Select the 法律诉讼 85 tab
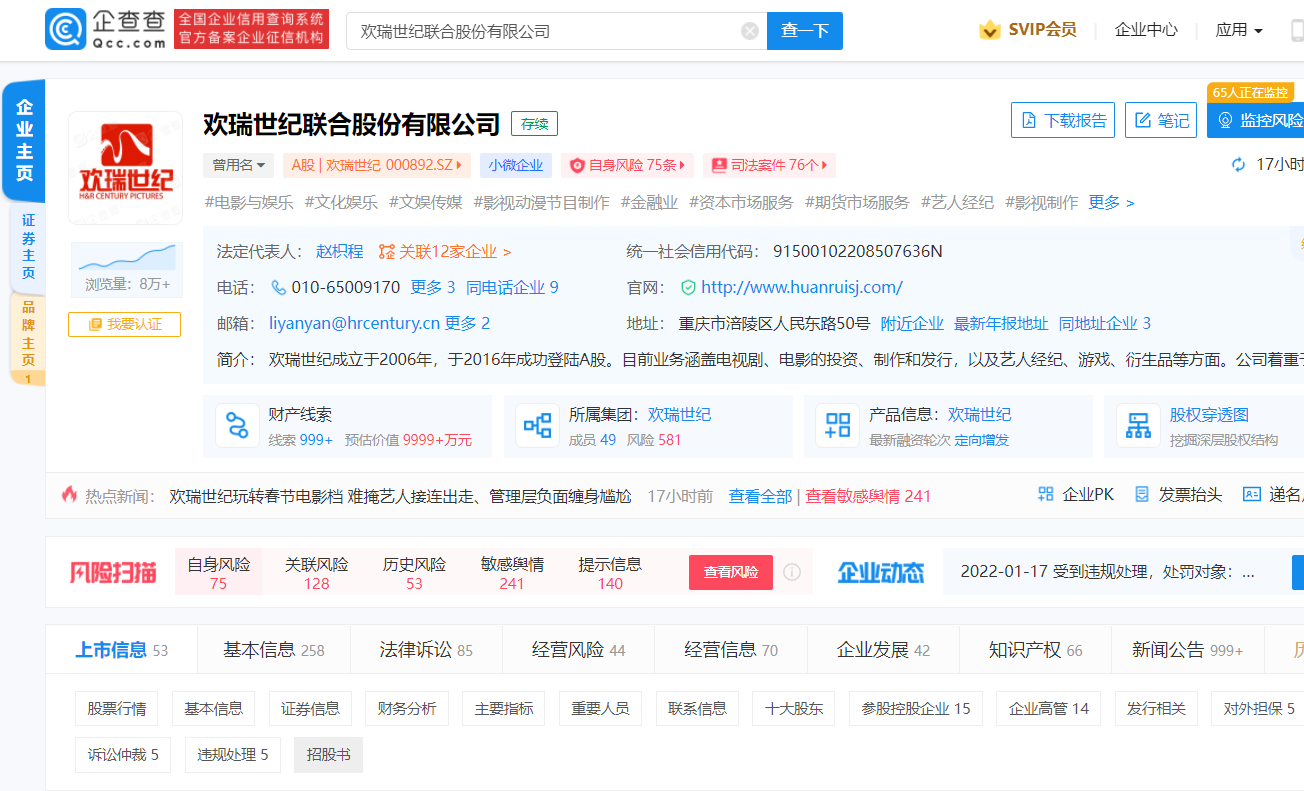1304x791 pixels. pyautogui.click(x=426, y=650)
